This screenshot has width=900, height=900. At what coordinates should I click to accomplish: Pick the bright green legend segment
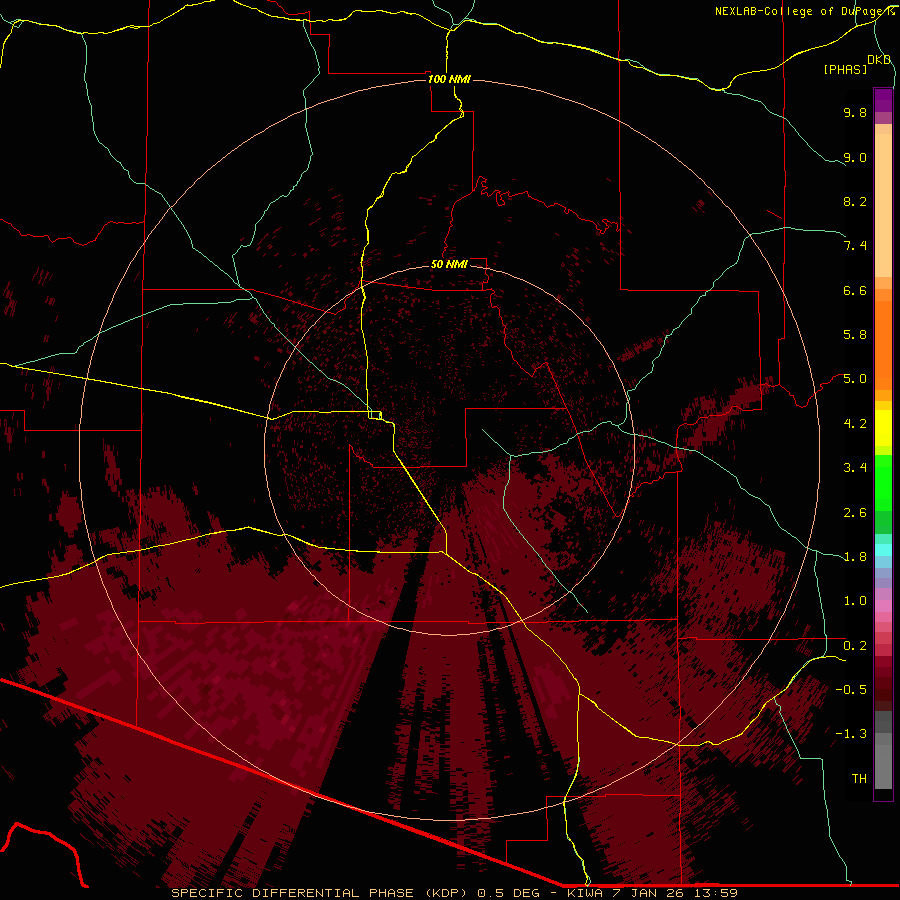[x=883, y=482]
